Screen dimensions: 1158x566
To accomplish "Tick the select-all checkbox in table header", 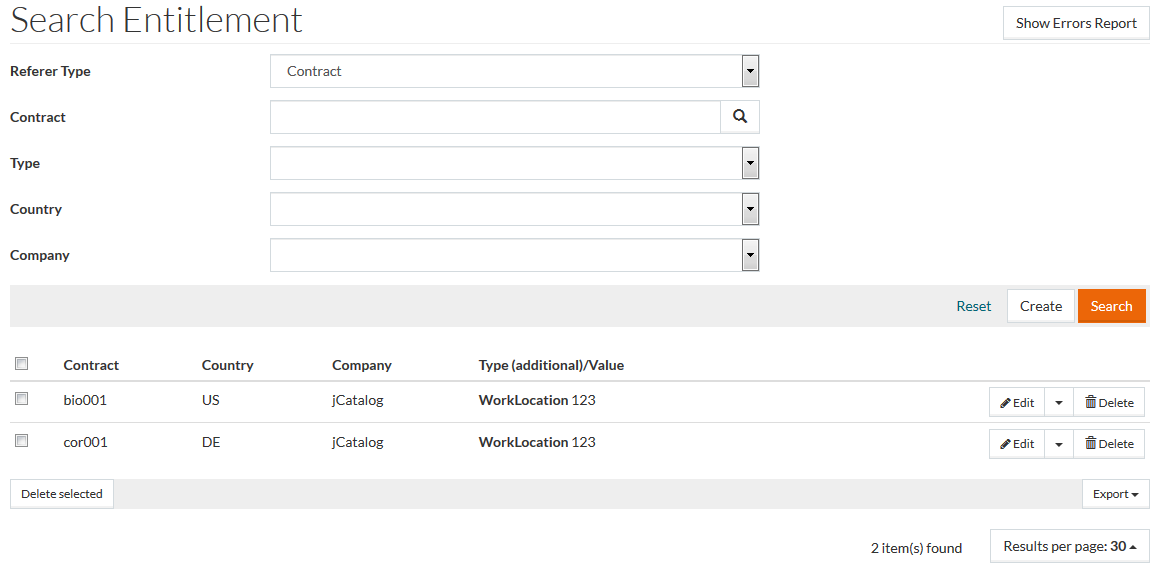I will pyautogui.click(x=22, y=364).
